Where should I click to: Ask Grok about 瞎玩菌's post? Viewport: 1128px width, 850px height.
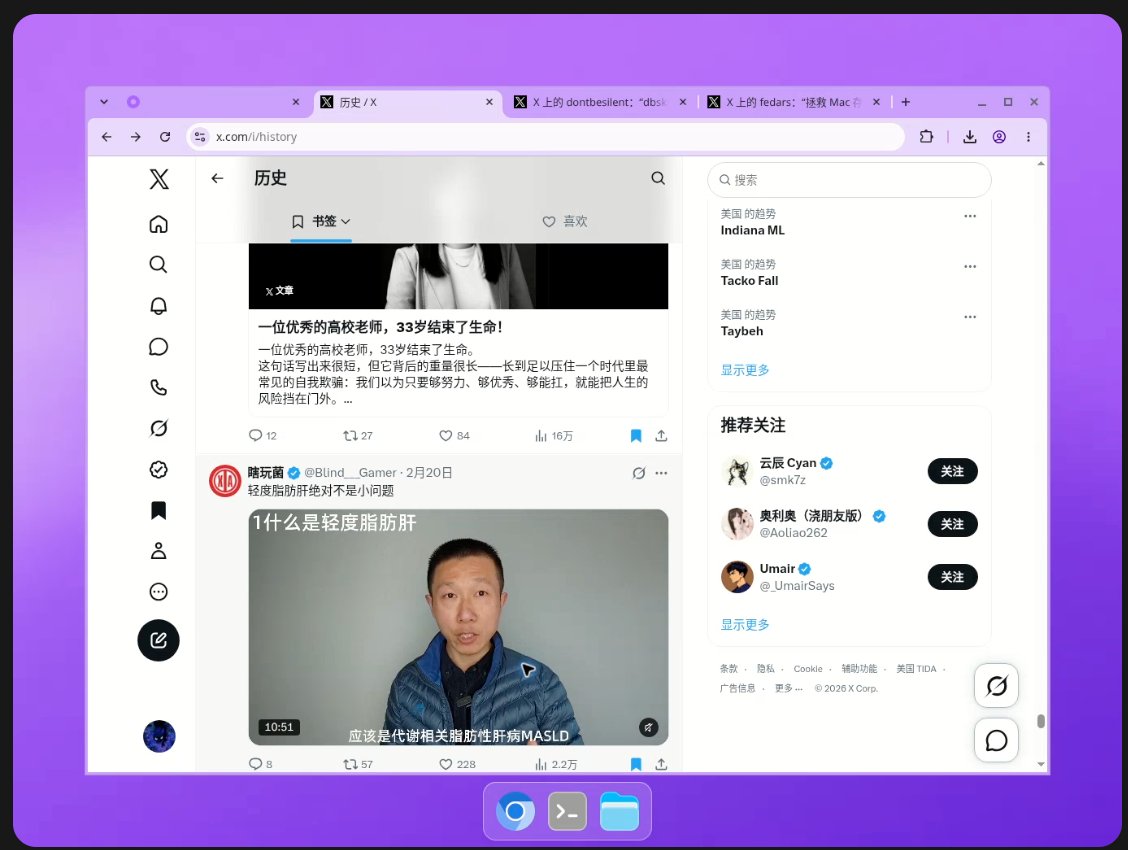pyautogui.click(x=639, y=473)
